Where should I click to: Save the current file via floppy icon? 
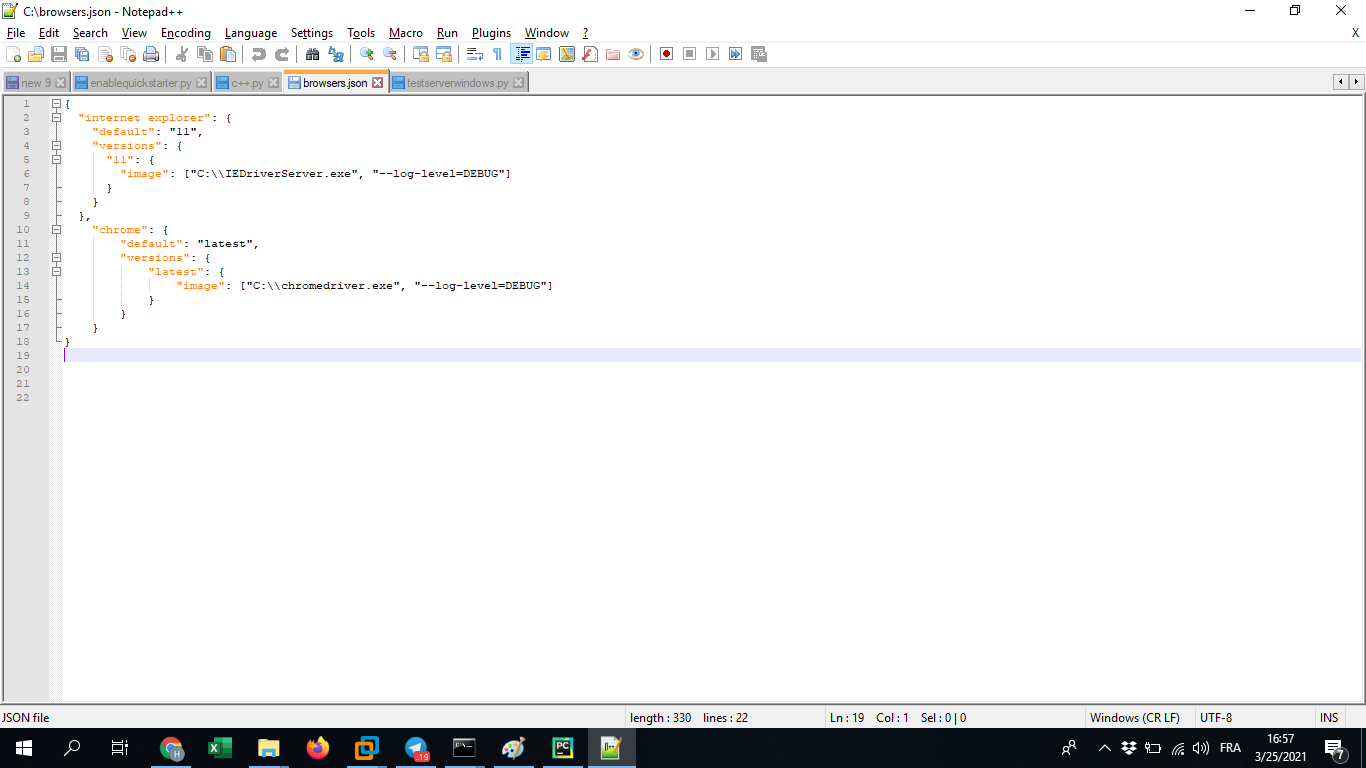(59, 54)
